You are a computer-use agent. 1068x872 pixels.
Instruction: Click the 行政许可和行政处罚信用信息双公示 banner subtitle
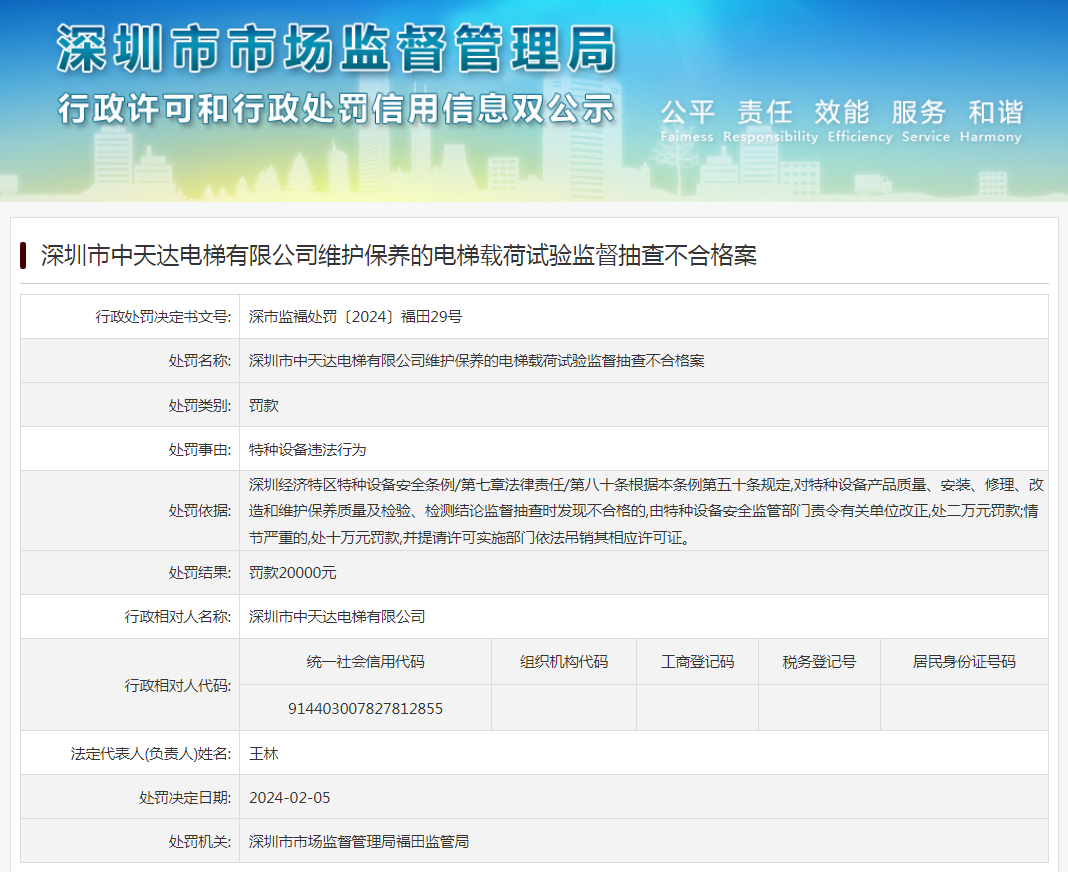click(336, 108)
